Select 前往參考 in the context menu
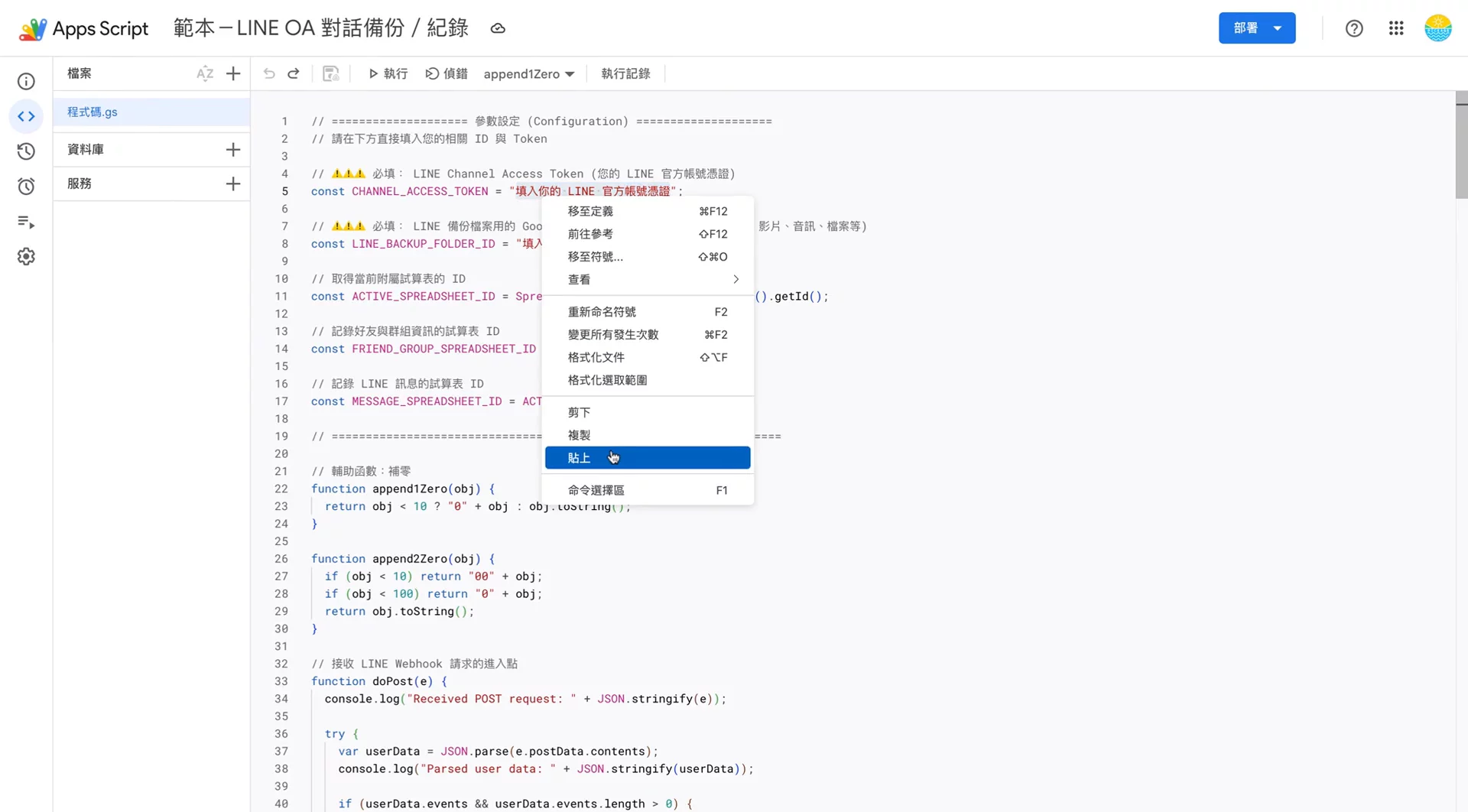 click(x=648, y=234)
